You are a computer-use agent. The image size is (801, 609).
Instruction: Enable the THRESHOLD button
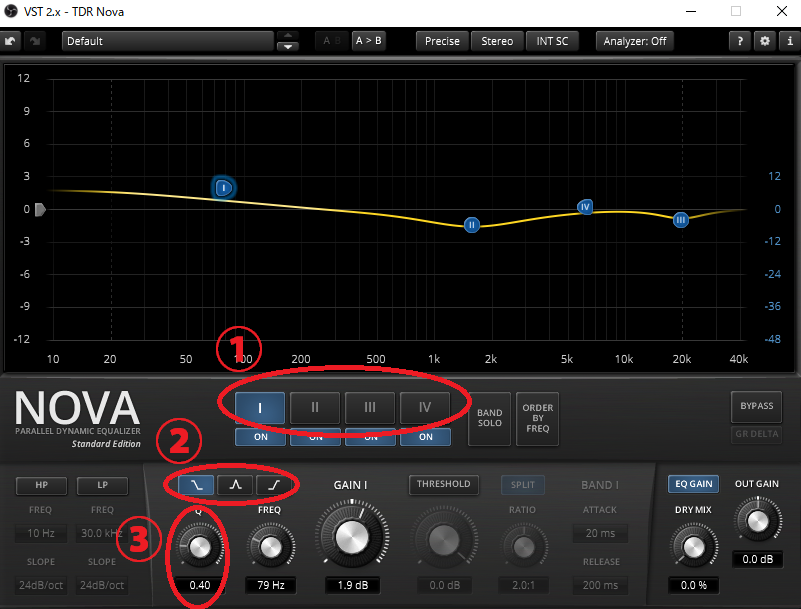(443, 484)
